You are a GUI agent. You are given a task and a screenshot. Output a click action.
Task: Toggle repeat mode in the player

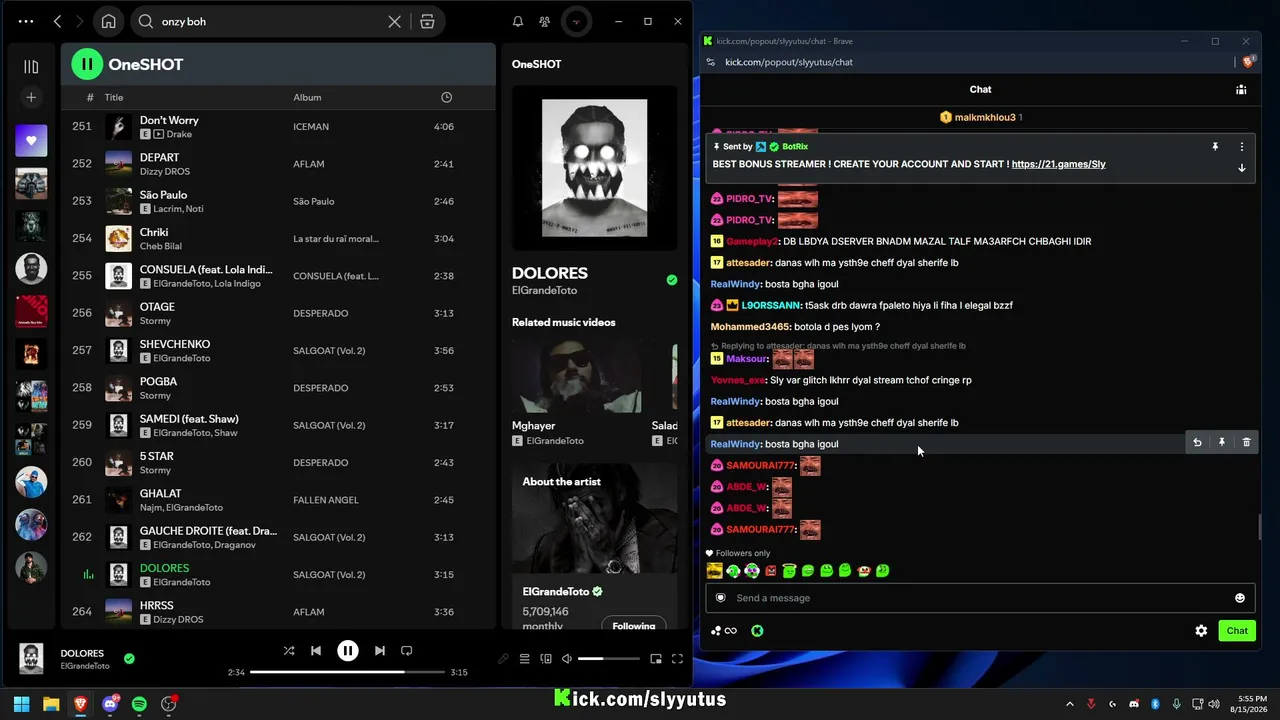407,651
